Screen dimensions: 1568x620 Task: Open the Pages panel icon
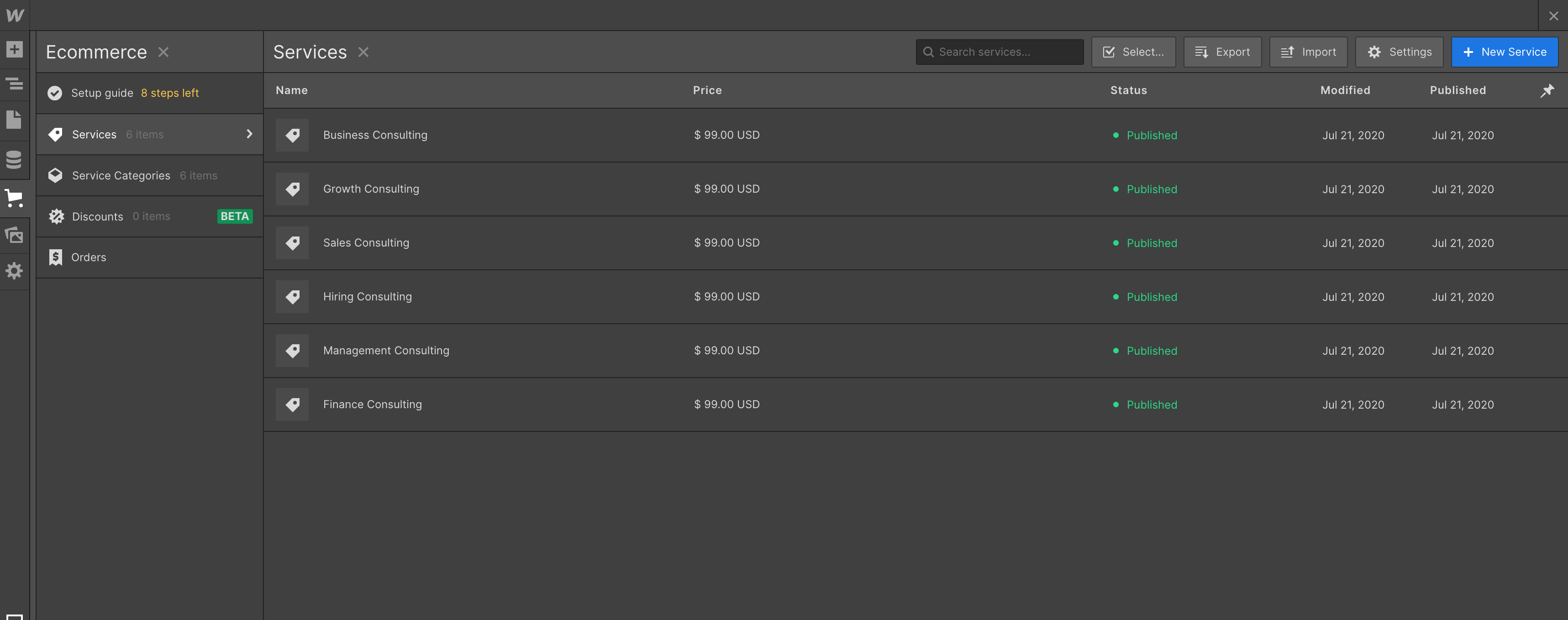pos(15,119)
